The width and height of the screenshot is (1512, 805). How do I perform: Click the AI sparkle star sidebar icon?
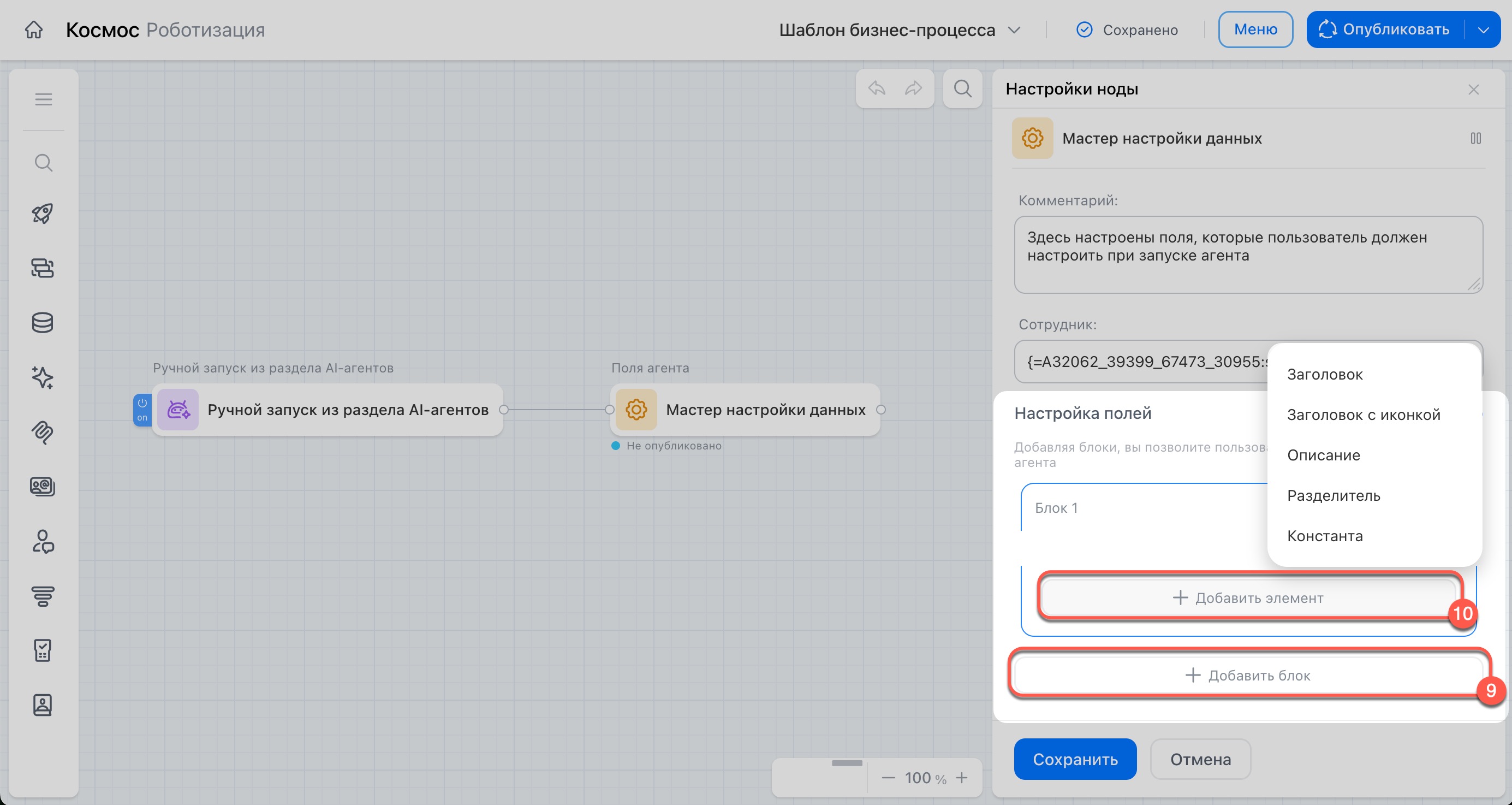coord(43,377)
